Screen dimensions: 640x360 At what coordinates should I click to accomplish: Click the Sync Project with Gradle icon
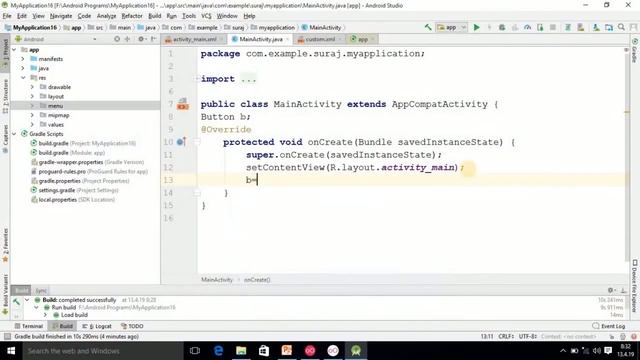tap(567, 27)
